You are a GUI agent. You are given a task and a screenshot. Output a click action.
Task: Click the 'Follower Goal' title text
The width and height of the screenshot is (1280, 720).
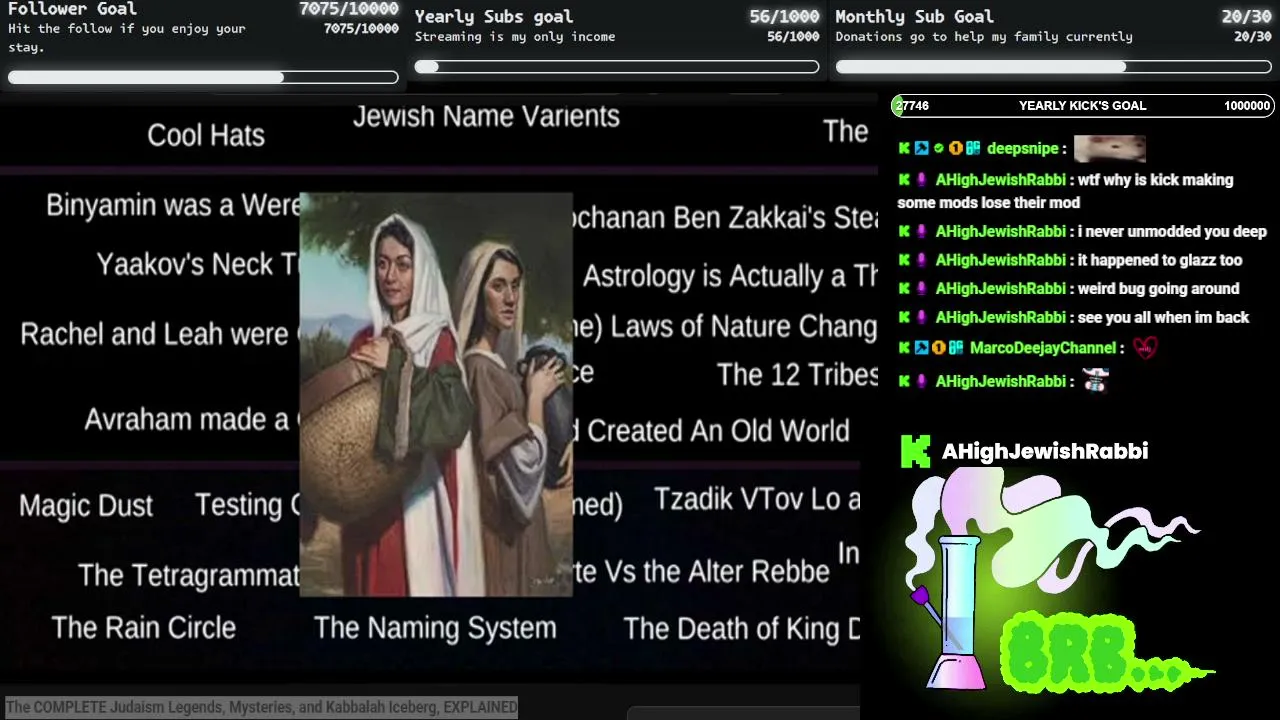click(72, 9)
